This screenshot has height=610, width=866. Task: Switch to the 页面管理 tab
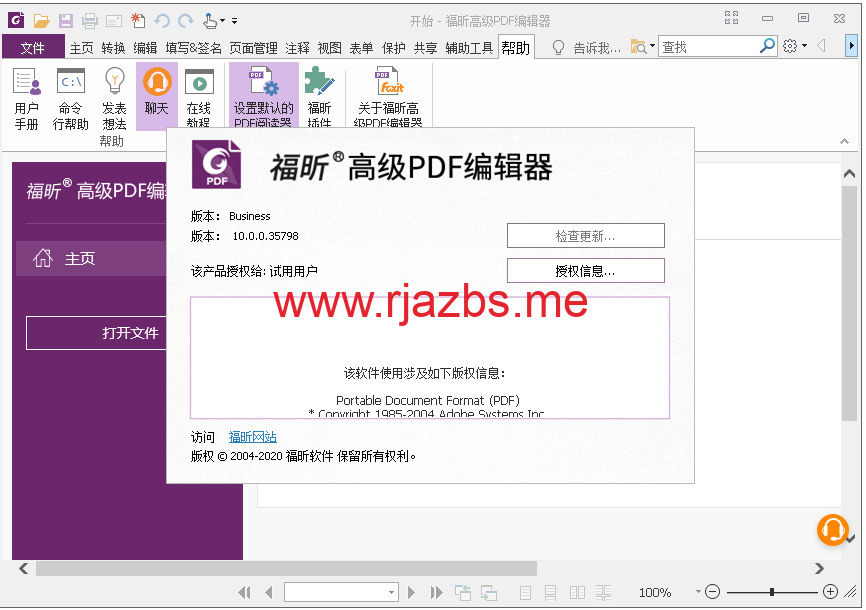point(254,48)
